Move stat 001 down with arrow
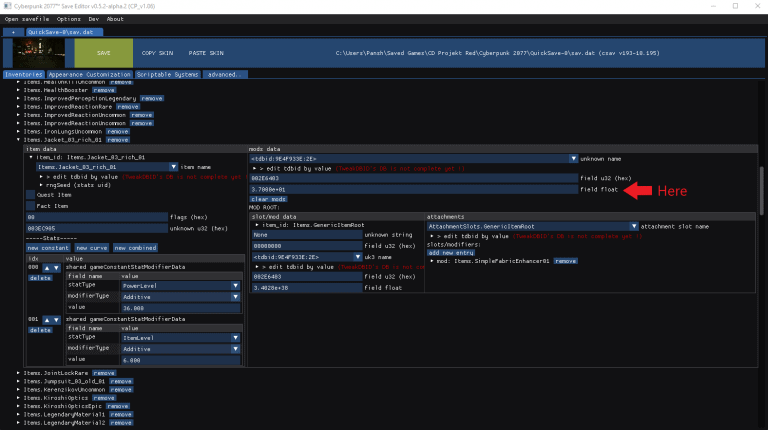768x430 pixels. [x=56, y=320]
